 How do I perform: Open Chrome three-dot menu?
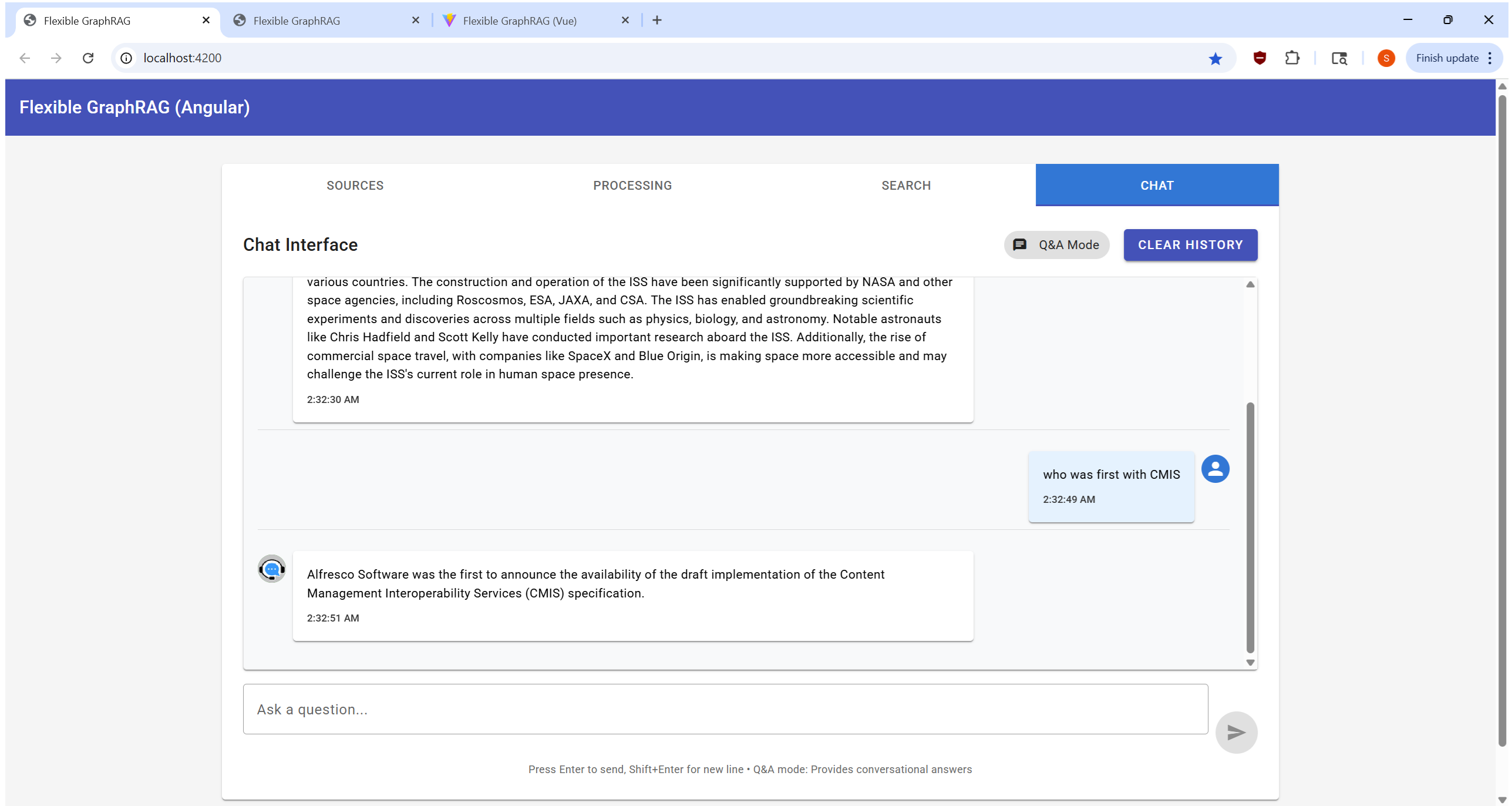(1490, 58)
